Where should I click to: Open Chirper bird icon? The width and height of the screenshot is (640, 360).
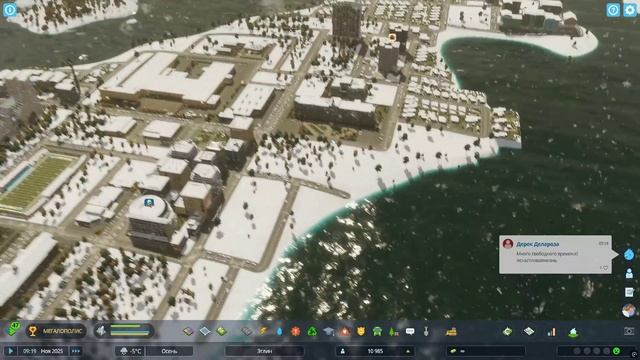coord(629,254)
